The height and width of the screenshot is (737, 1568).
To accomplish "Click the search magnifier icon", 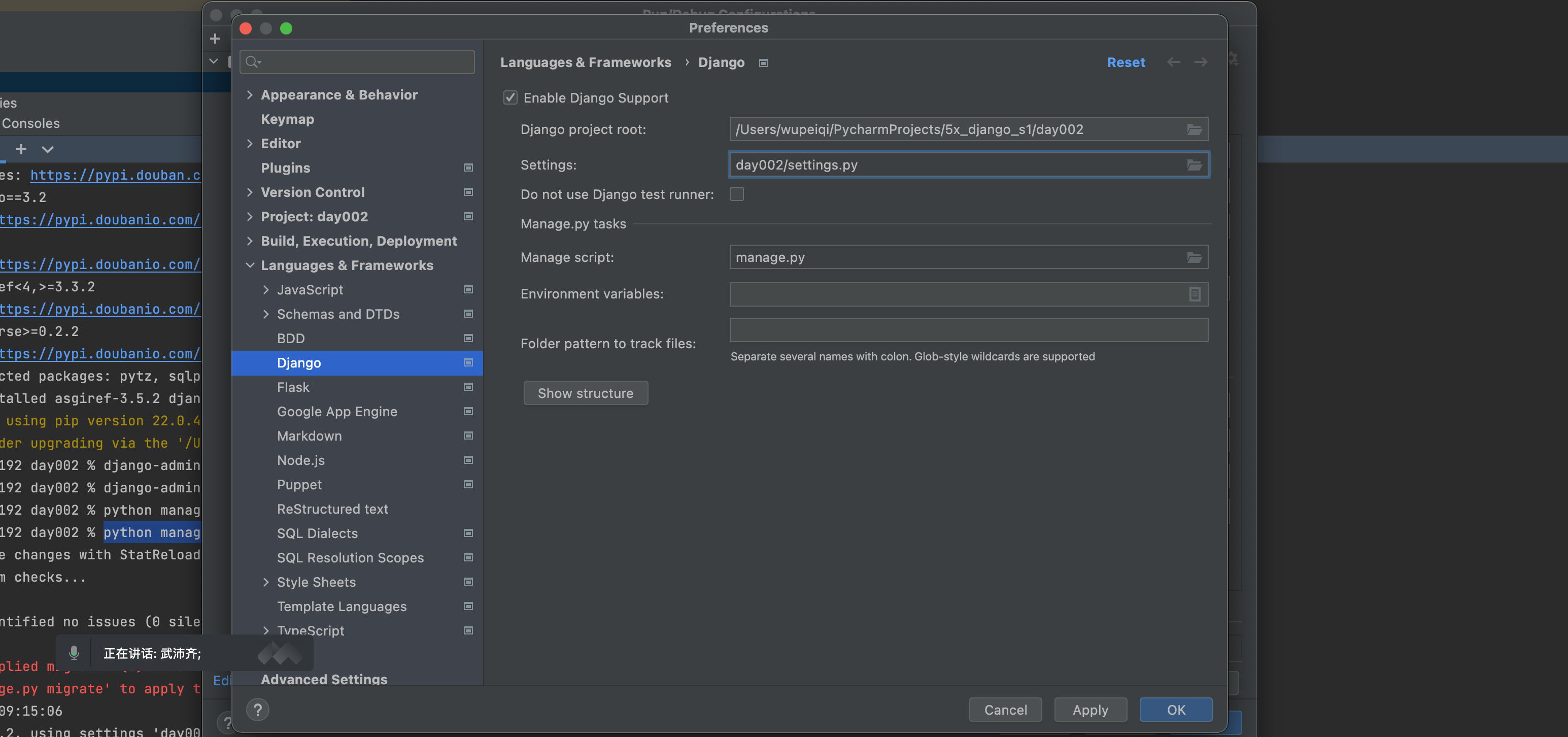I will [252, 62].
